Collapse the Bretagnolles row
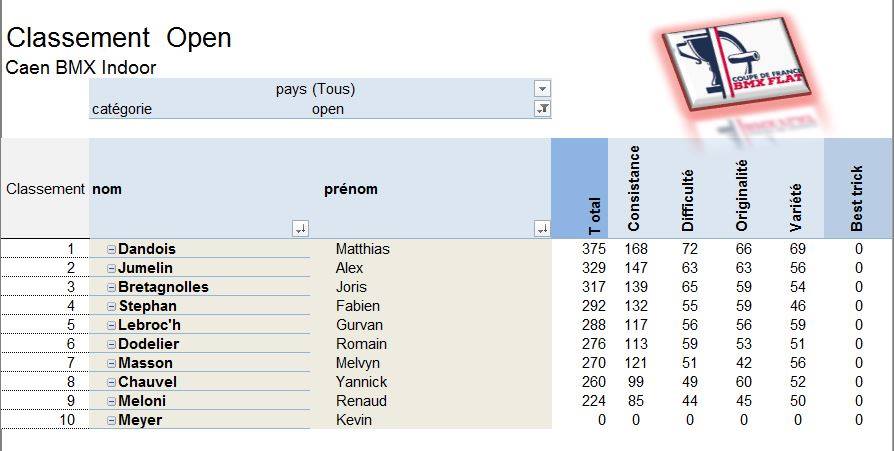This screenshot has width=894, height=451. pos(112,287)
